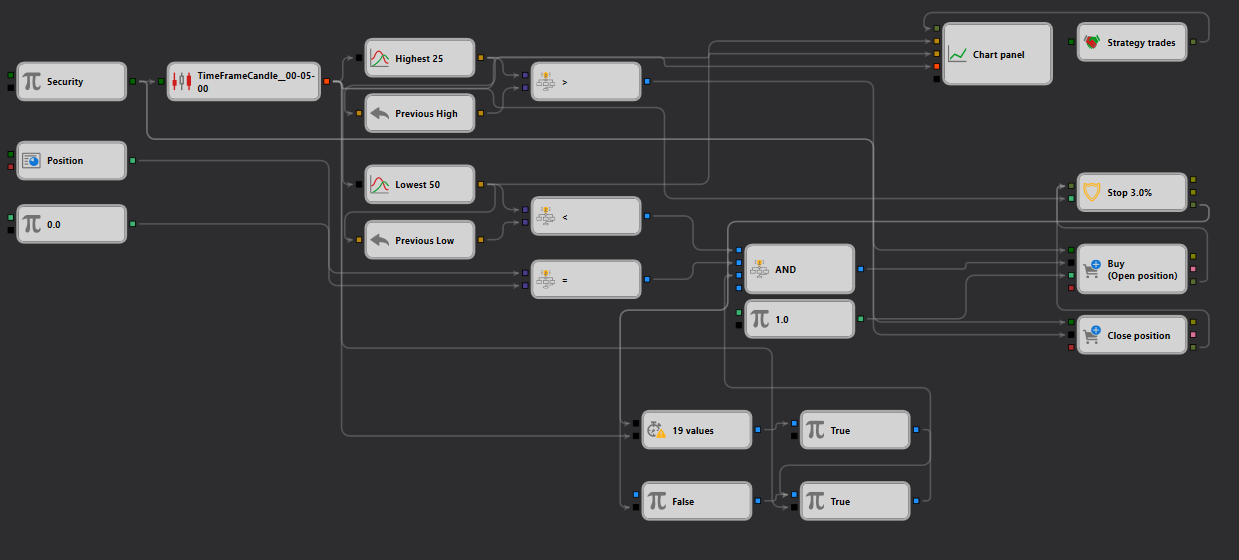
Task: Select the 1.0 constant node
Action: 800,319
